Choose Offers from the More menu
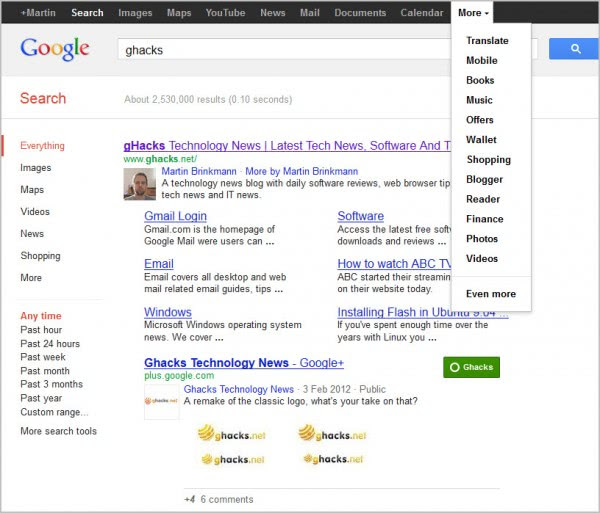Image resolution: width=600 pixels, height=513 pixels. (x=479, y=120)
